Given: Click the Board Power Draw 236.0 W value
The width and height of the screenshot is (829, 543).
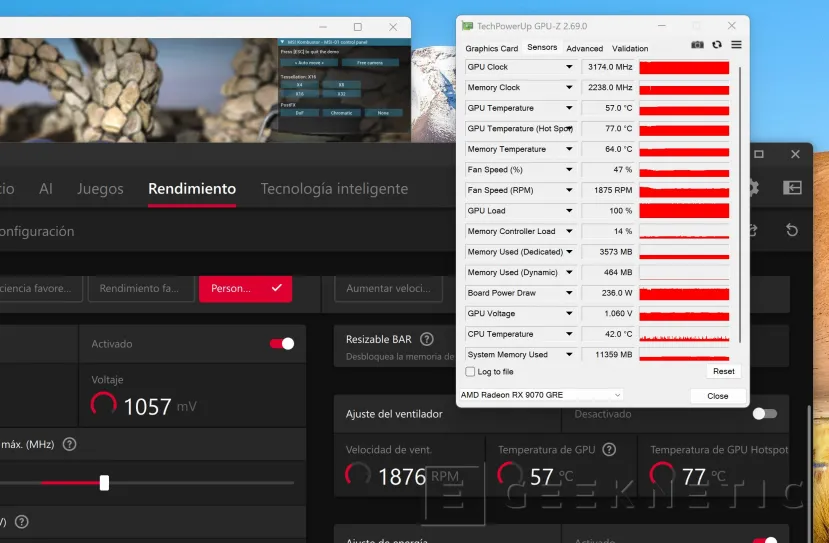Looking at the screenshot, I should (610, 293).
